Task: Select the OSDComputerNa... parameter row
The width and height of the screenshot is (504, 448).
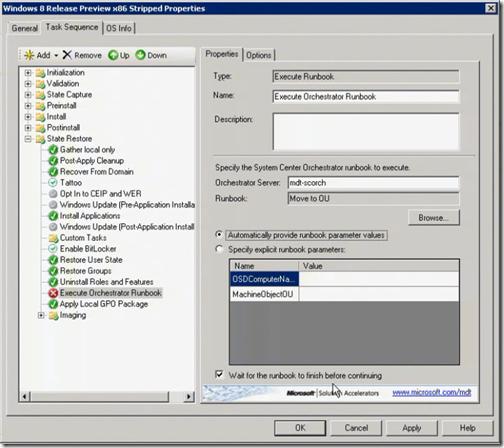Action: coord(344,279)
